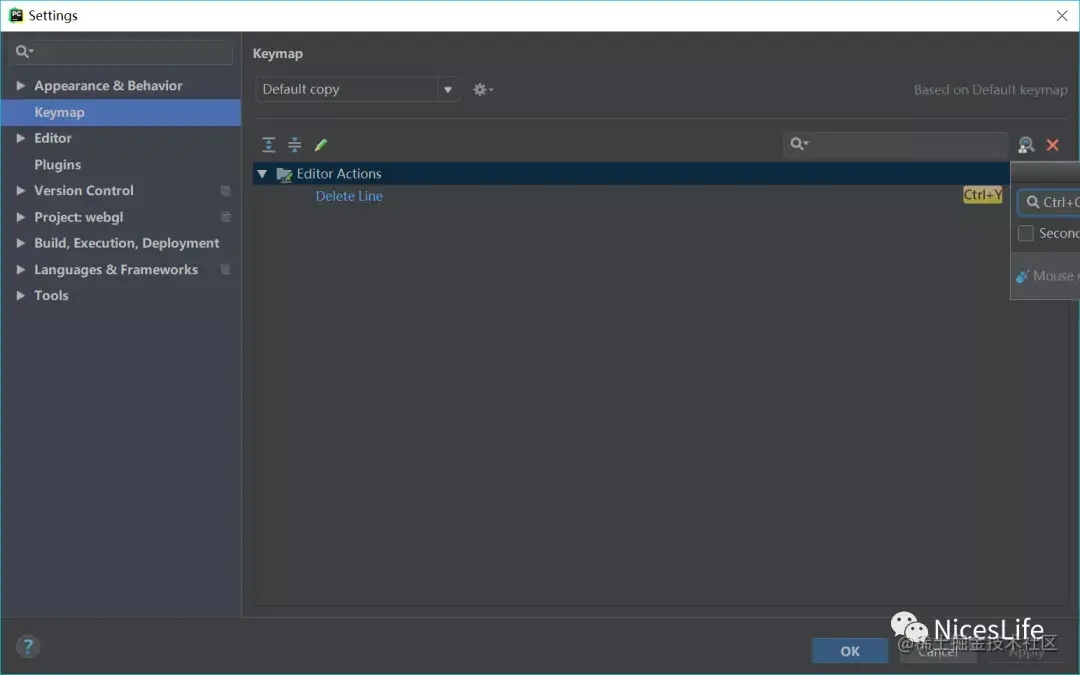Screen dimensions: 1080x675
Task: Click the settings search input field
Action: pyautogui.click(x=121, y=52)
